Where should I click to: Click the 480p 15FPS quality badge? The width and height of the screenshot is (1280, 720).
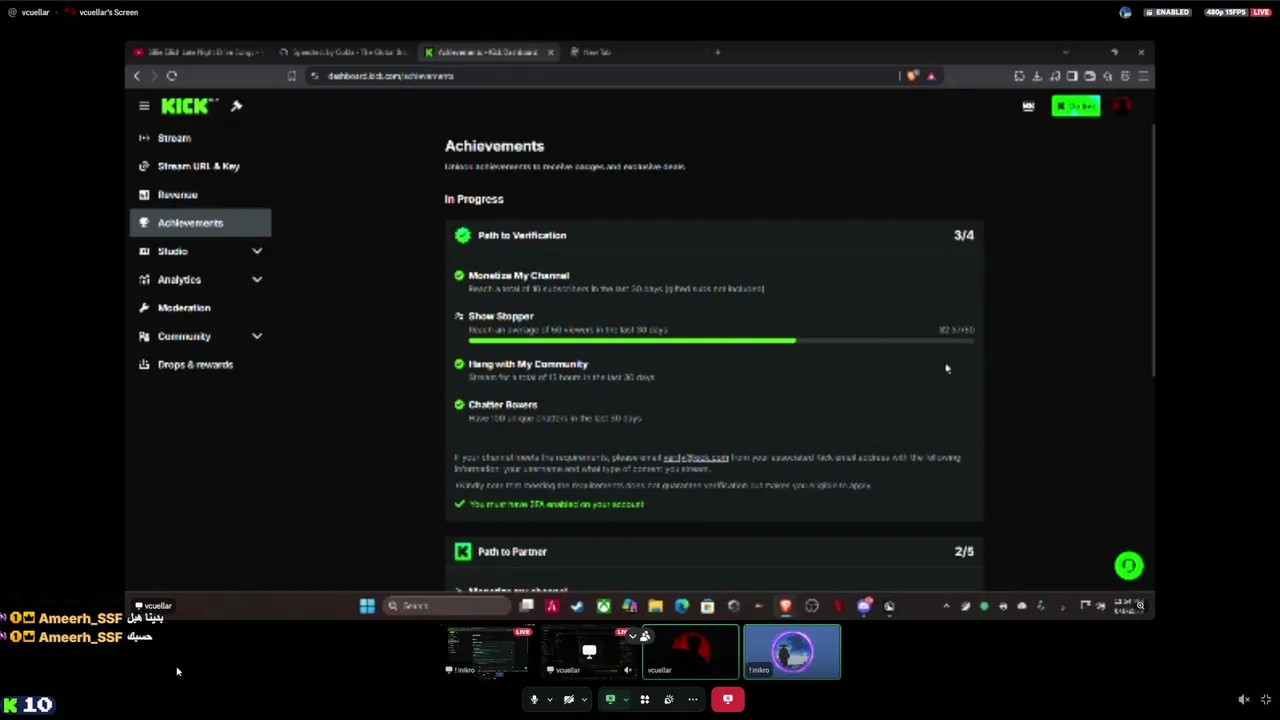coord(1225,12)
